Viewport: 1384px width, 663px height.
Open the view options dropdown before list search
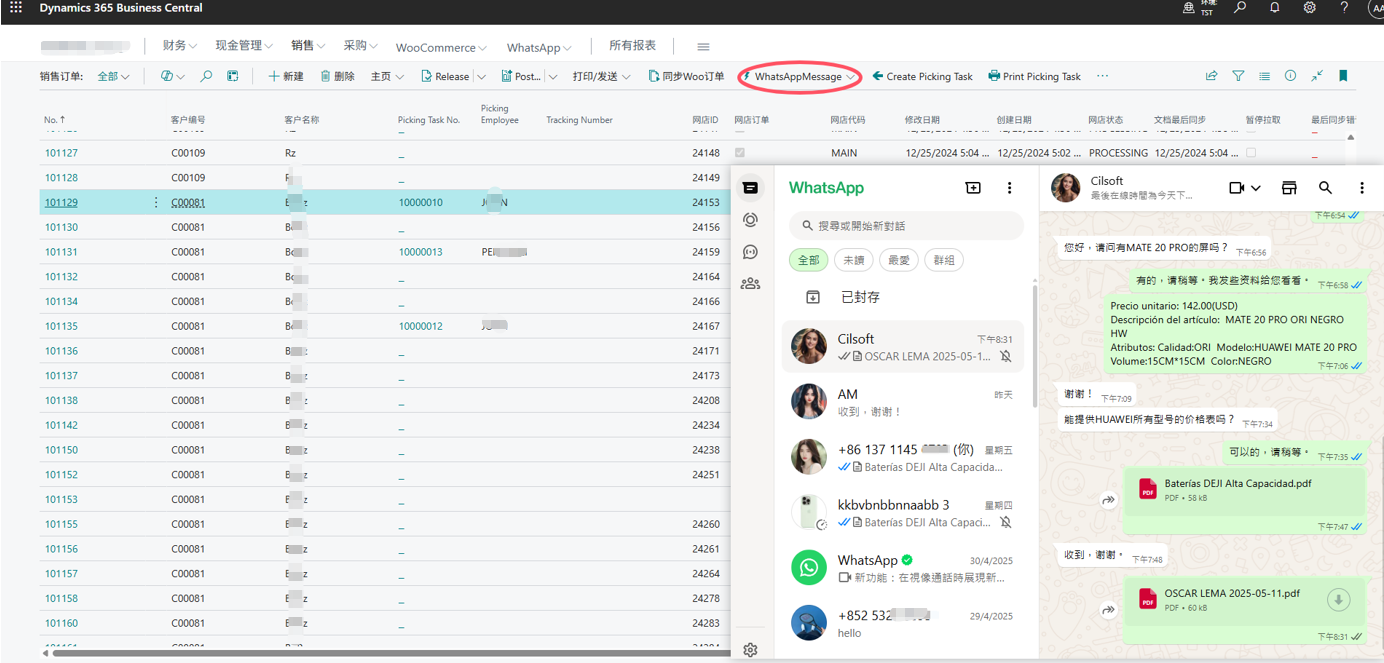(179, 76)
